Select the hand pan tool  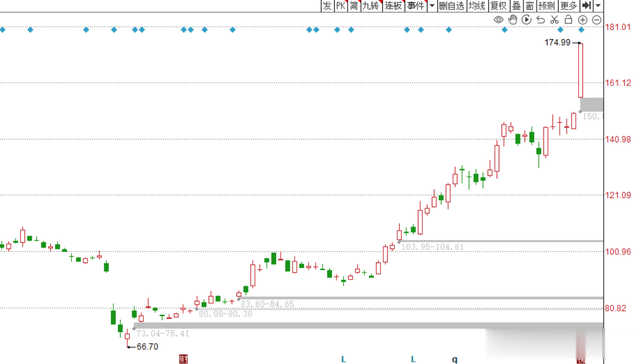click(x=513, y=20)
